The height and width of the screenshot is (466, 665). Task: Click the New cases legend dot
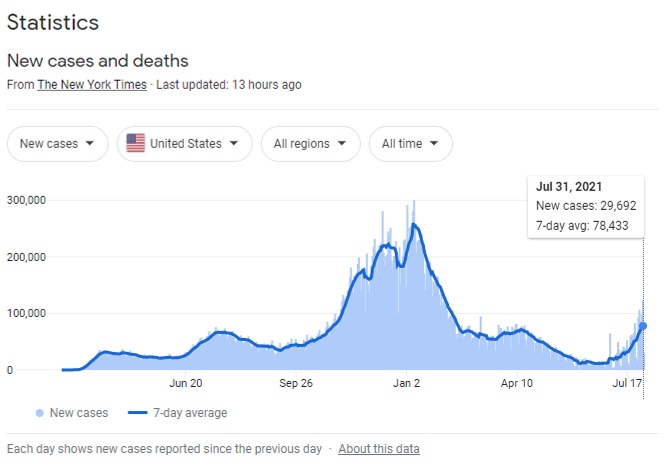[x=39, y=413]
